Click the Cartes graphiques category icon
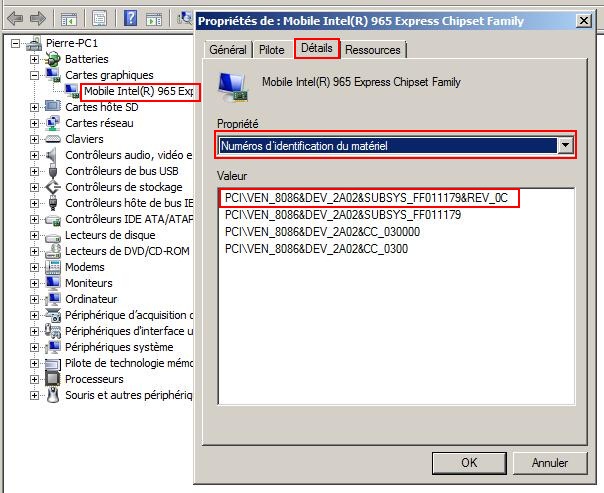The width and height of the screenshot is (604, 493). pyautogui.click(x=53, y=75)
